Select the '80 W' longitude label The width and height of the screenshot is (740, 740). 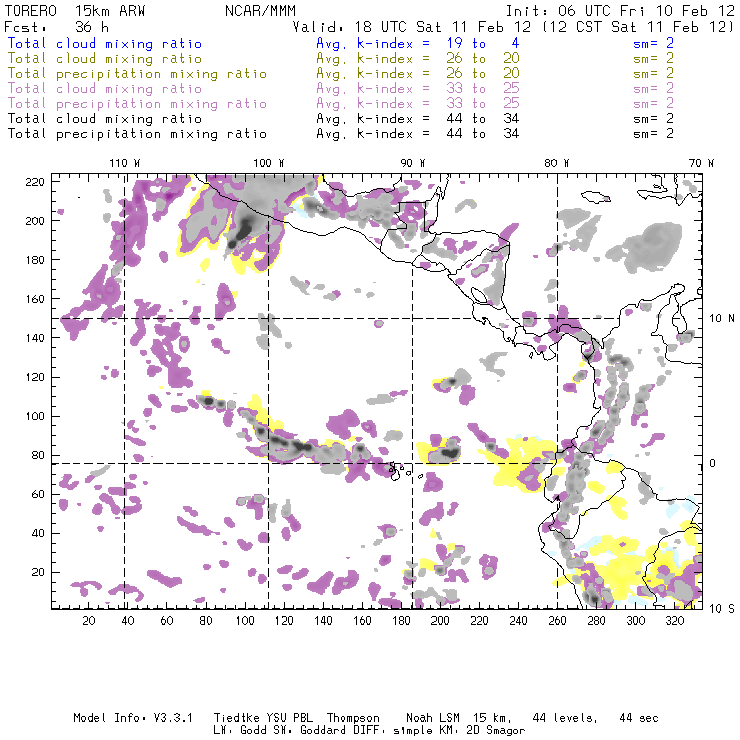556,163
